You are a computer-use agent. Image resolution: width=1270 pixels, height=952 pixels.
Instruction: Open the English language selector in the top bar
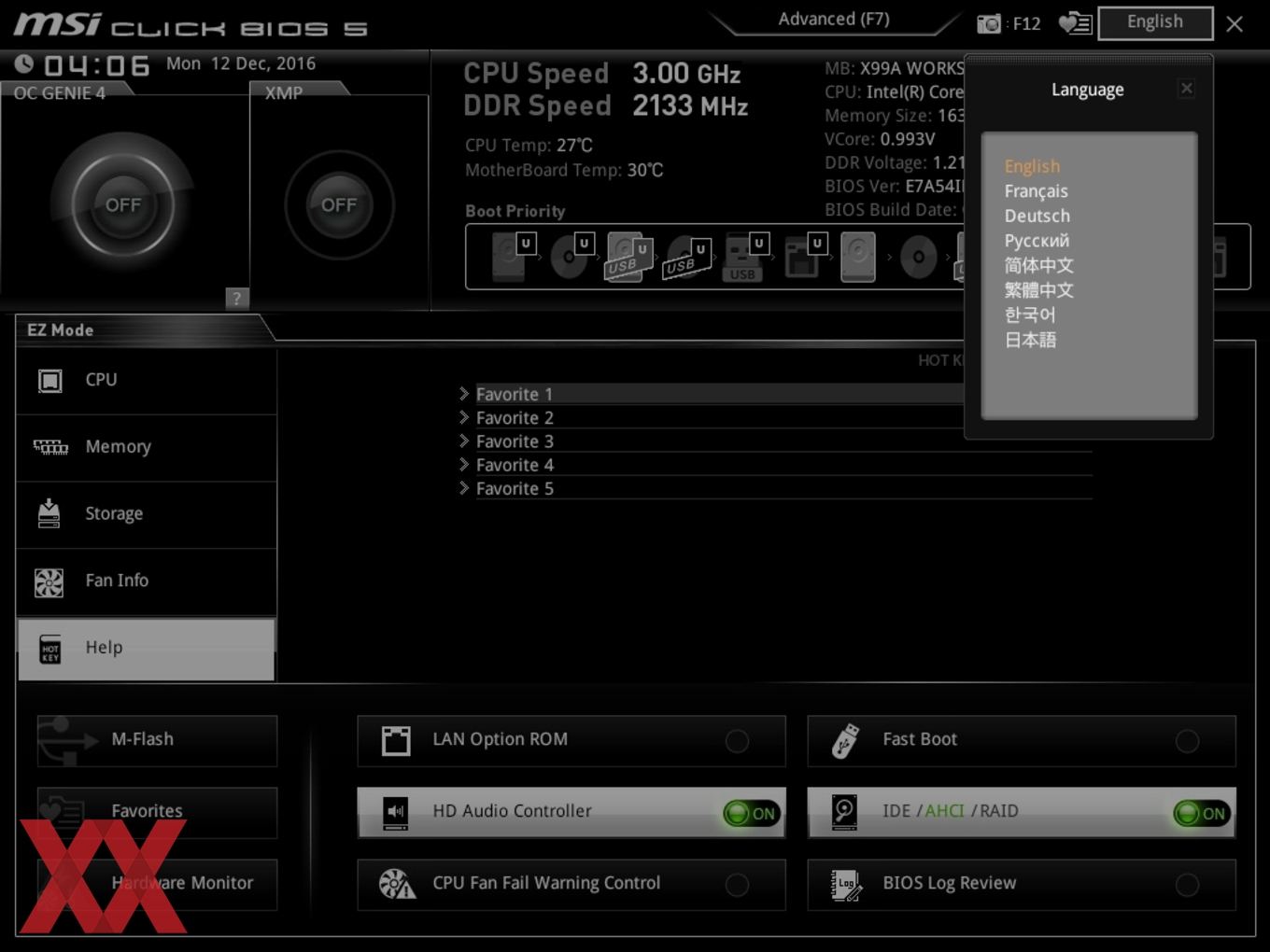(x=1155, y=22)
